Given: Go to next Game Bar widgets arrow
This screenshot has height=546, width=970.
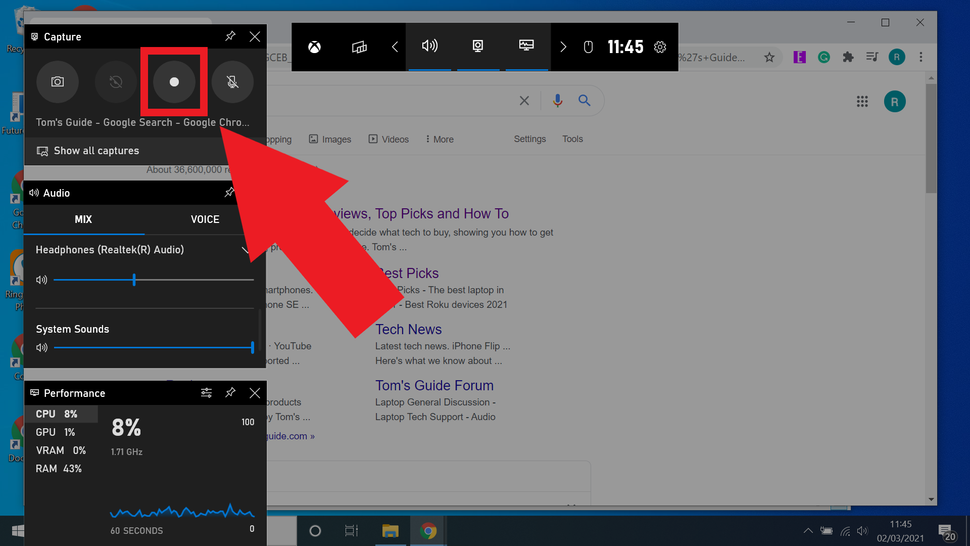Looking at the screenshot, I should coord(563,47).
